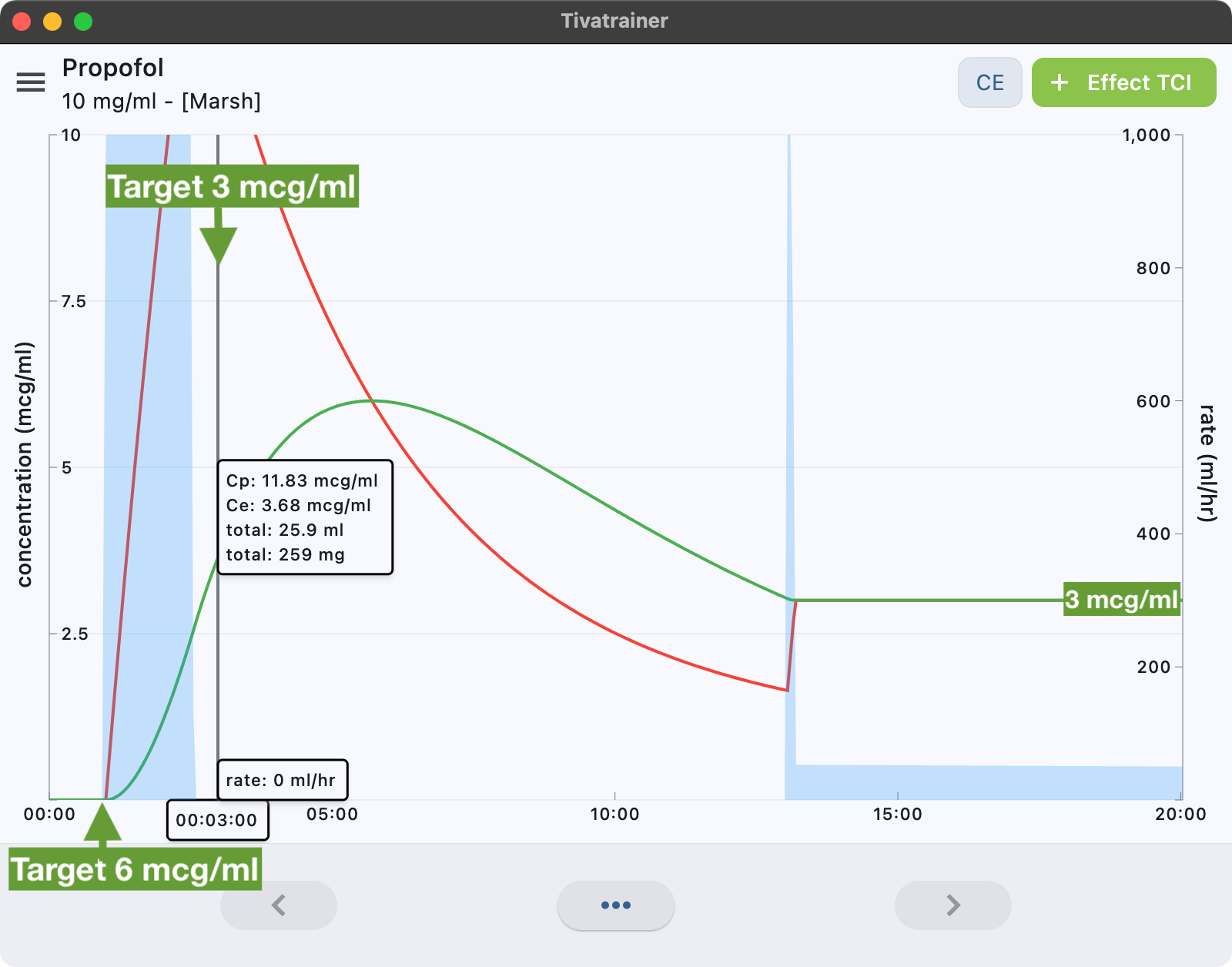Open the three-dots more options button
Image resolution: width=1232 pixels, height=967 pixels.
click(x=615, y=905)
